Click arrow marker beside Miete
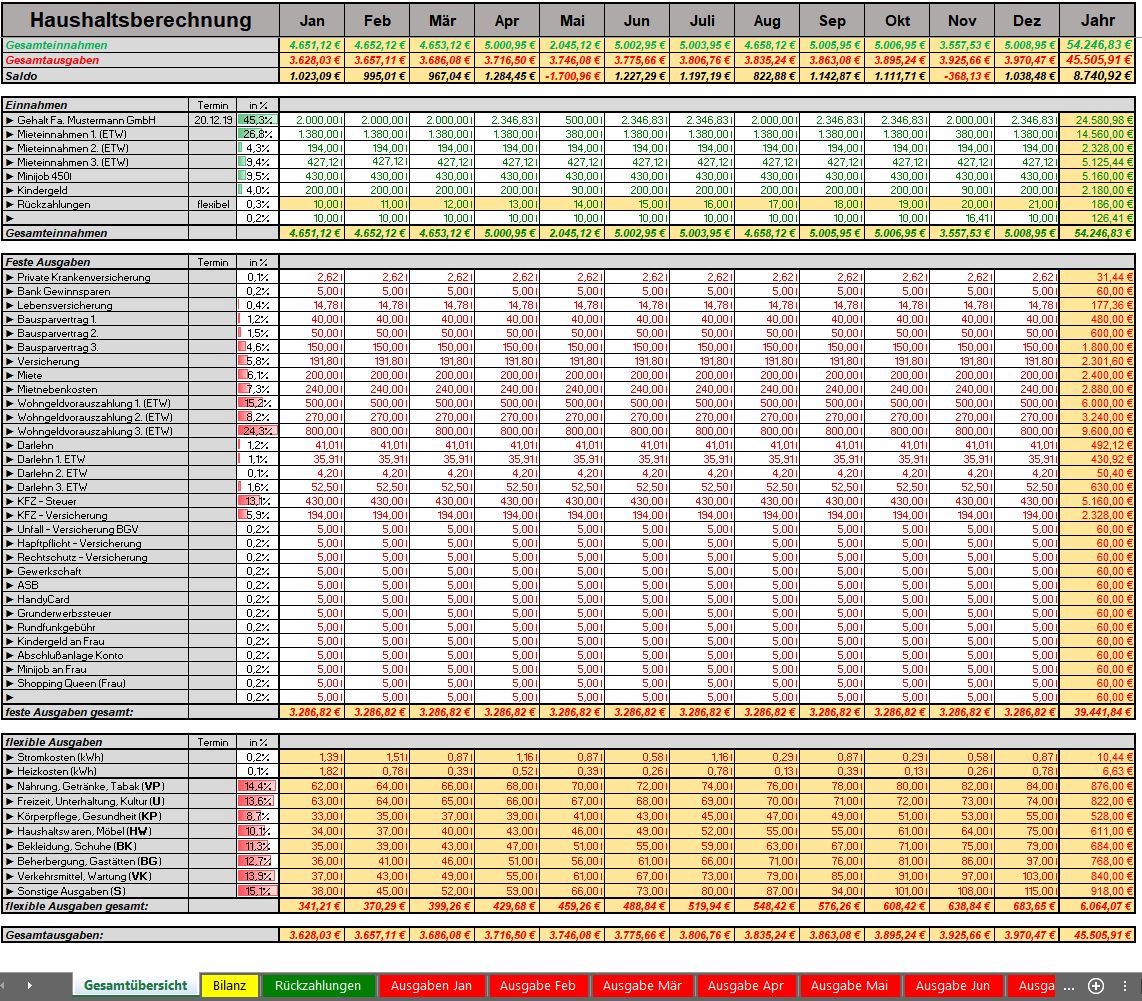Image resolution: width=1142 pixels, height=1001 pixels. click(x=10, y=375)
